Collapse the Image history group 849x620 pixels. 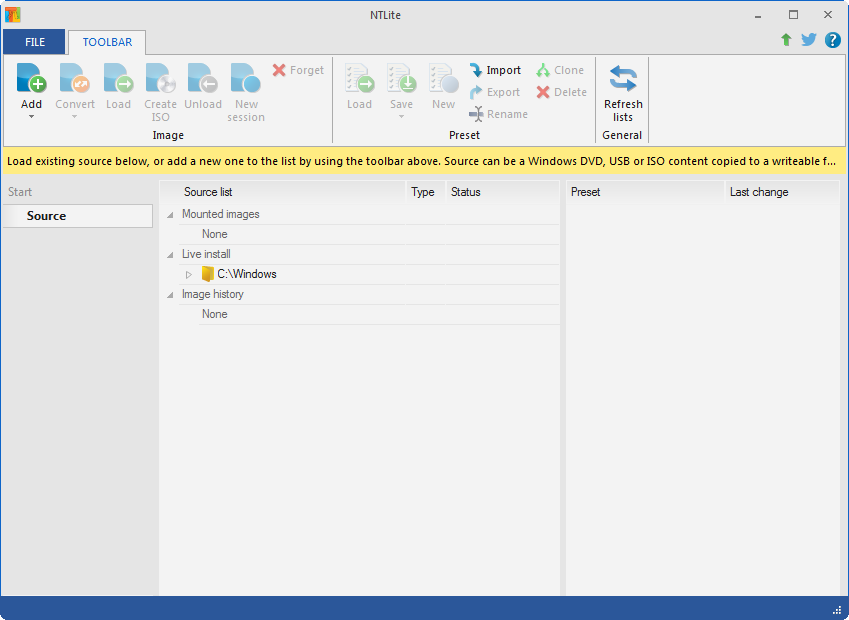point(170,295)
